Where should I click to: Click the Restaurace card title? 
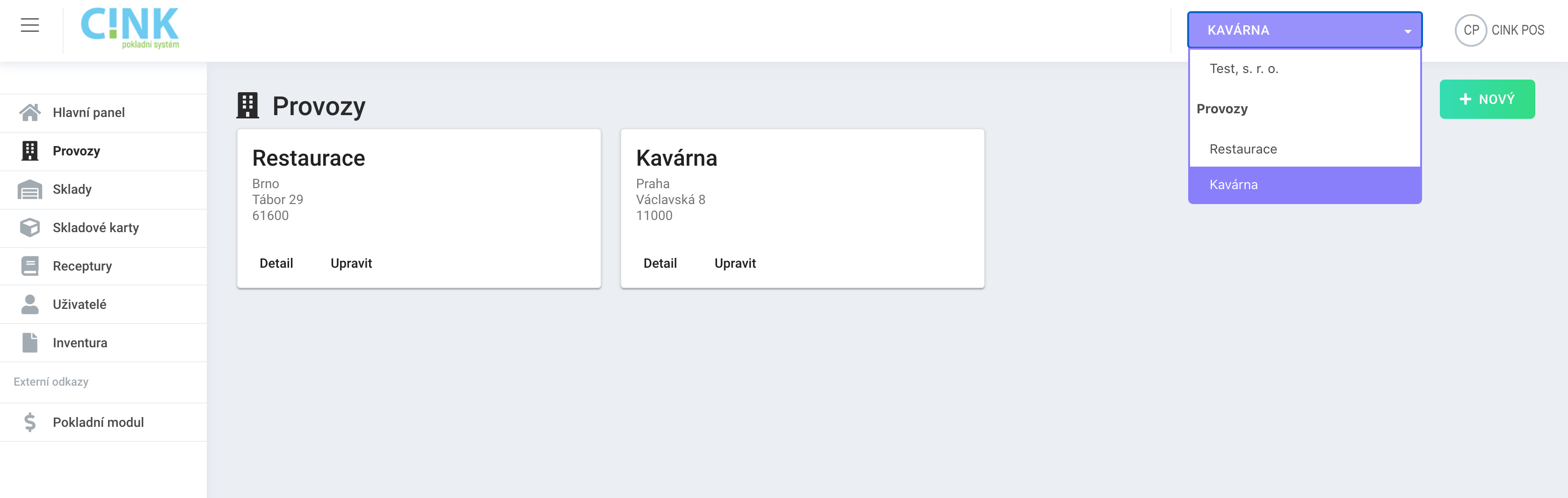[x=309, y=158]
